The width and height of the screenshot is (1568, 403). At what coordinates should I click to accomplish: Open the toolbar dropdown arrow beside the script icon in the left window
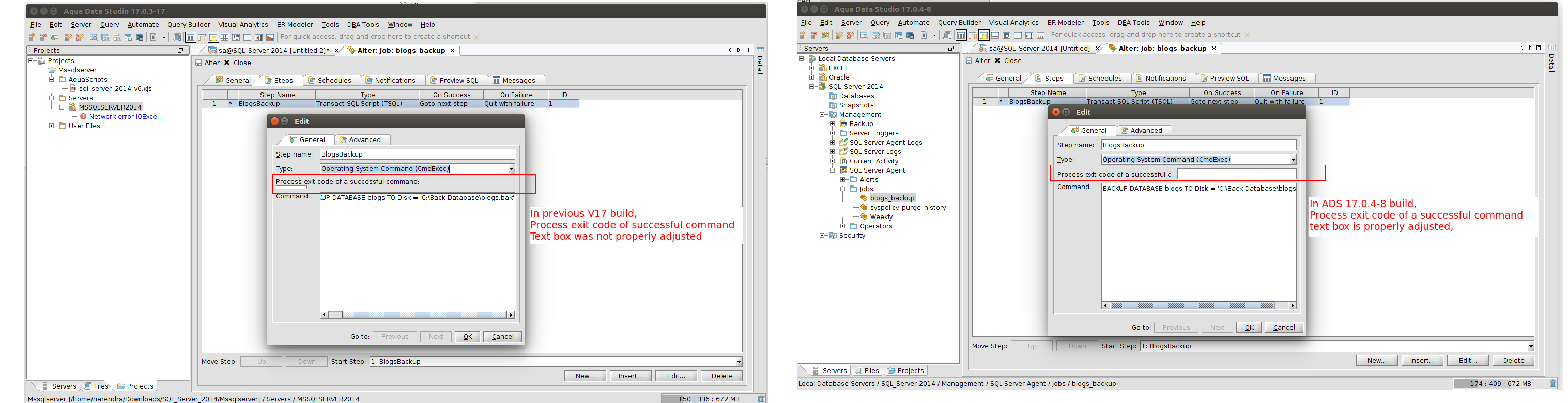[164, 37]
